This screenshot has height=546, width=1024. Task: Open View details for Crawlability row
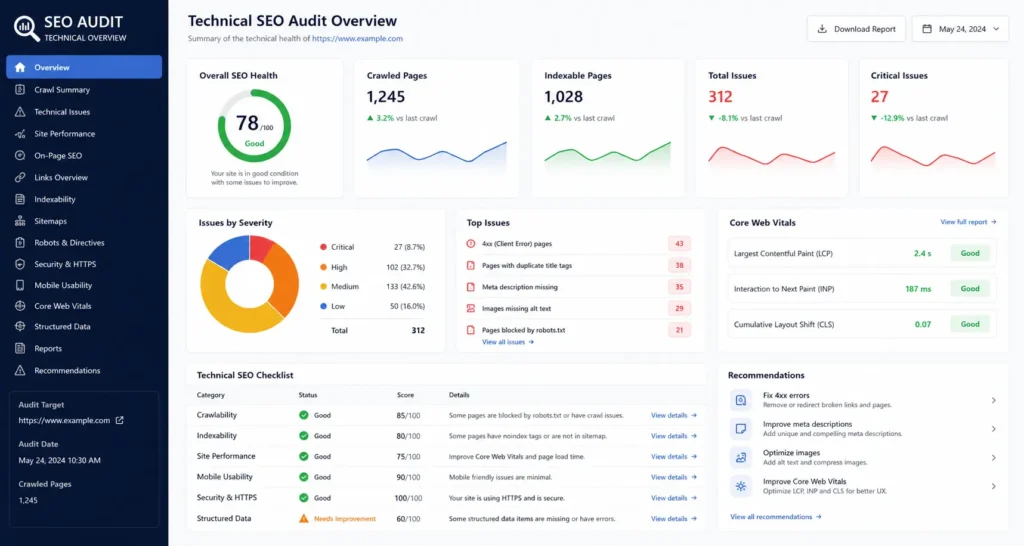tap(673, 415)
